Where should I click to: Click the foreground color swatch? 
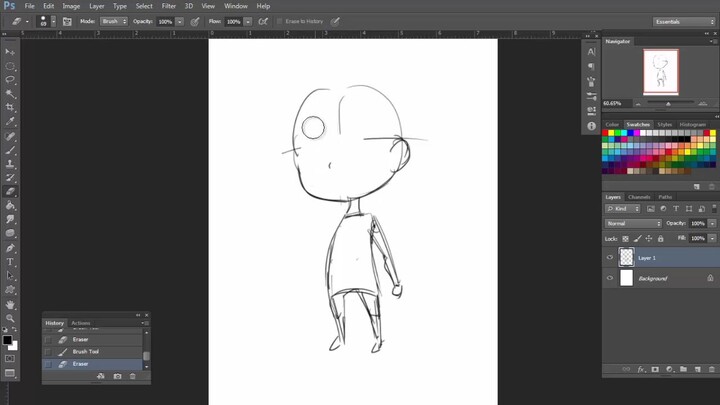(x=7, y=340)
